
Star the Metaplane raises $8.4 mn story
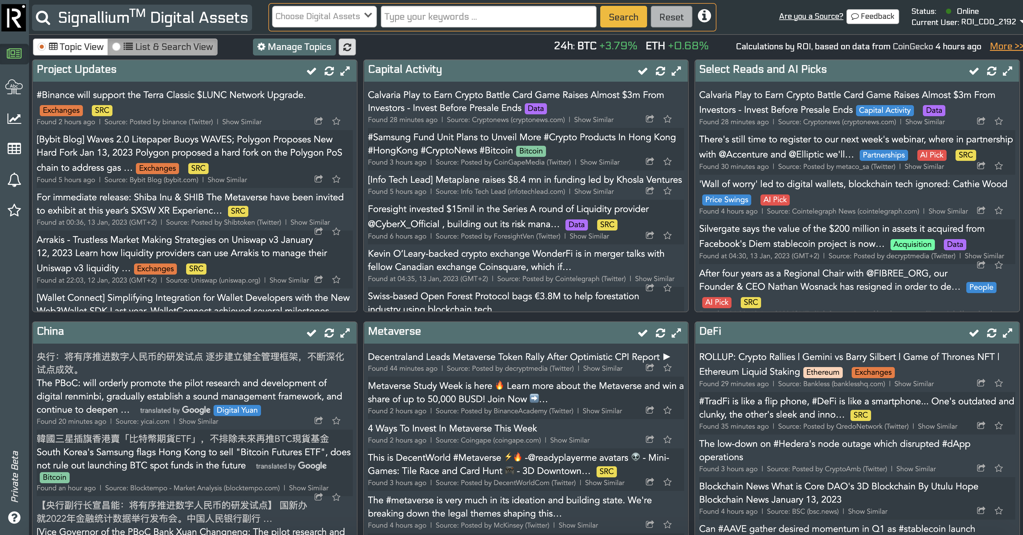click(x=667, y=191)
